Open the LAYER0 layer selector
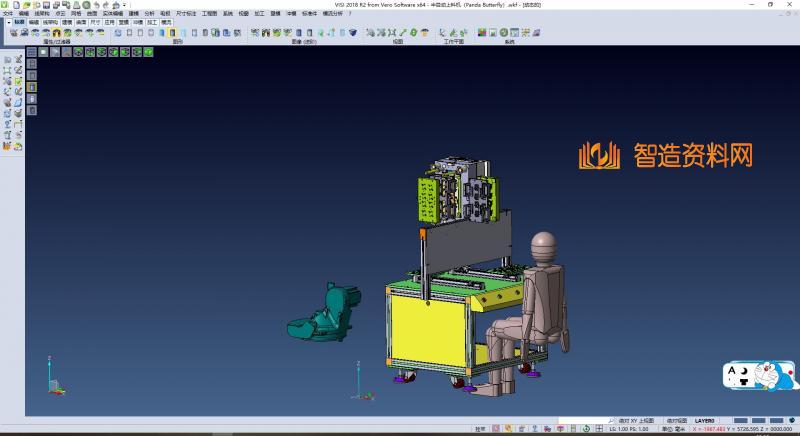The width and height of the screenshot is (800, 436). click(x=705, y=421)
